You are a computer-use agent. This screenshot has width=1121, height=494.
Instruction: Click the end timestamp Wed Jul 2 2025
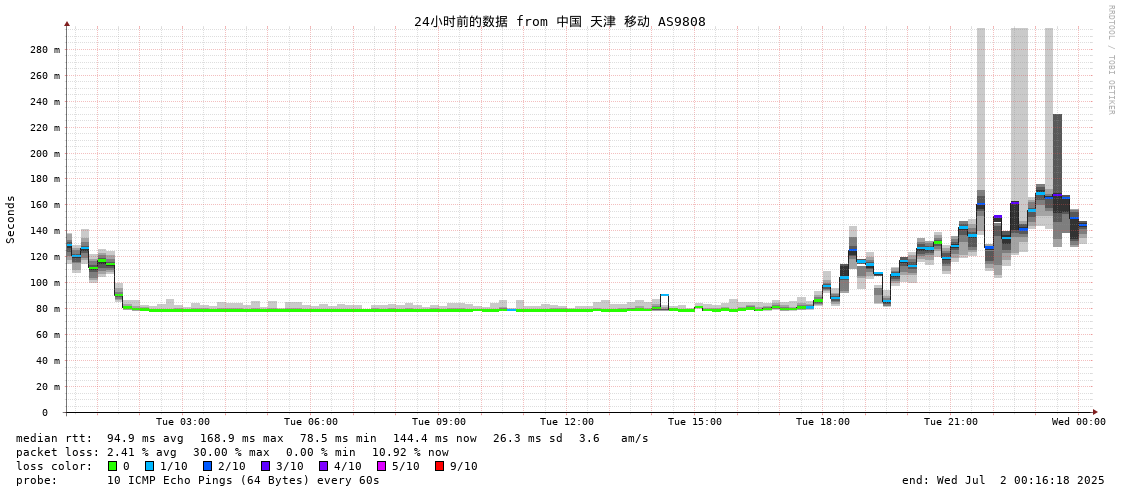click(1003, 480)
